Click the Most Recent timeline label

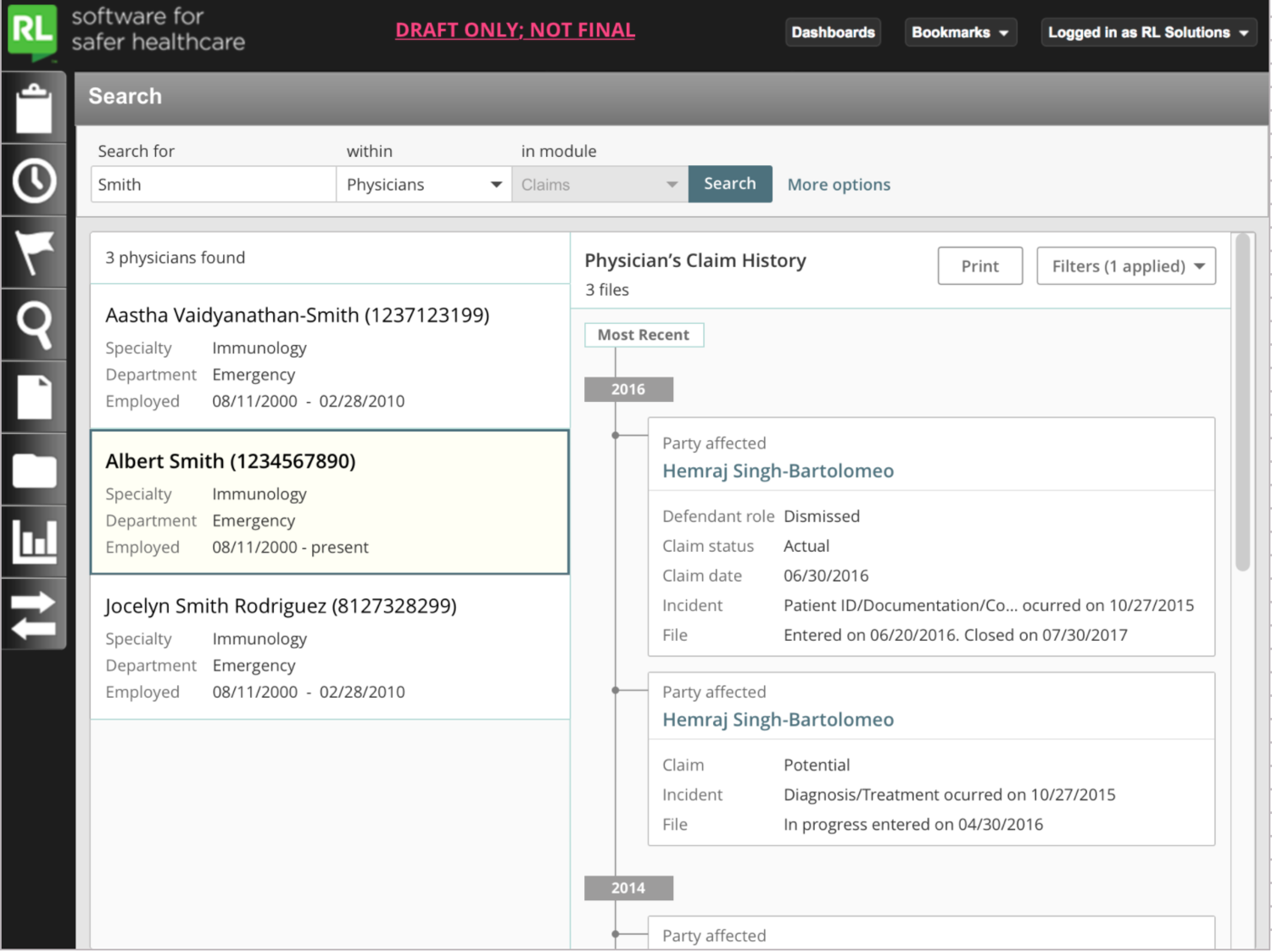[x=644, y=335]
